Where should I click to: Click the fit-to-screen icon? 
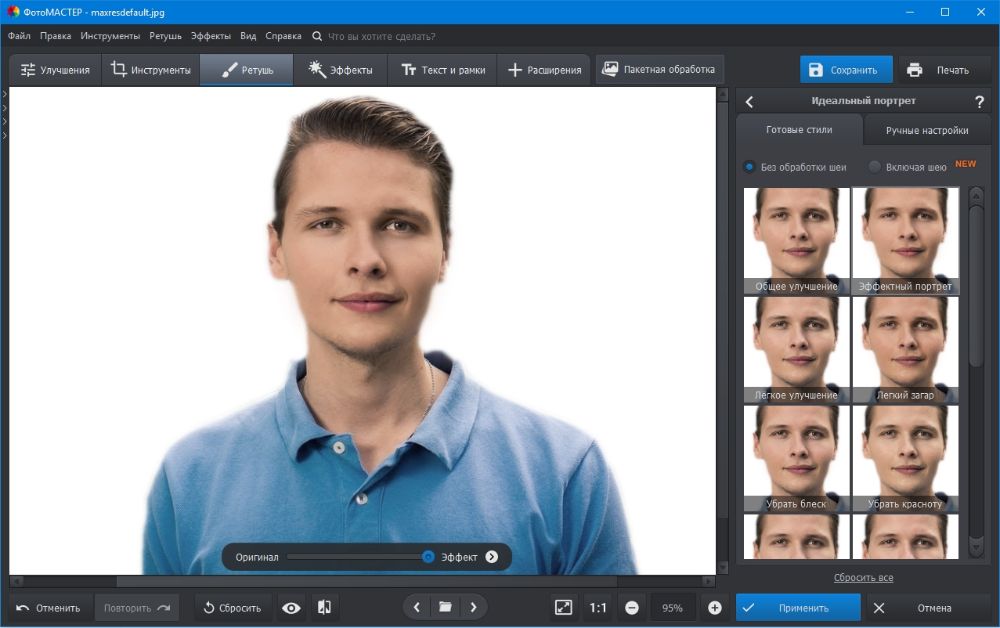(564, 607)
